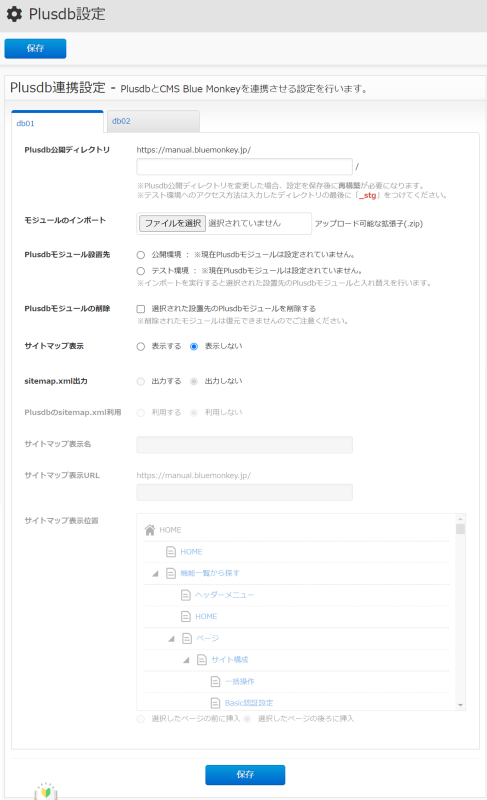Click the house icon at tree root
Viewport: 487px width, 800px height.
pos(150,530)
